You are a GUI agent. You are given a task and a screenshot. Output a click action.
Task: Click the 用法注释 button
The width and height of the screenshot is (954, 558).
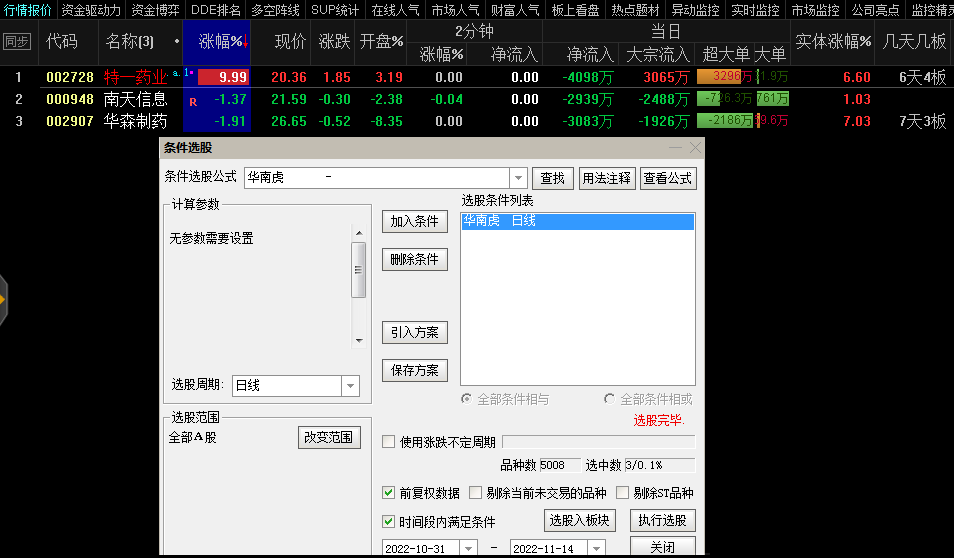tap(607, 178)
